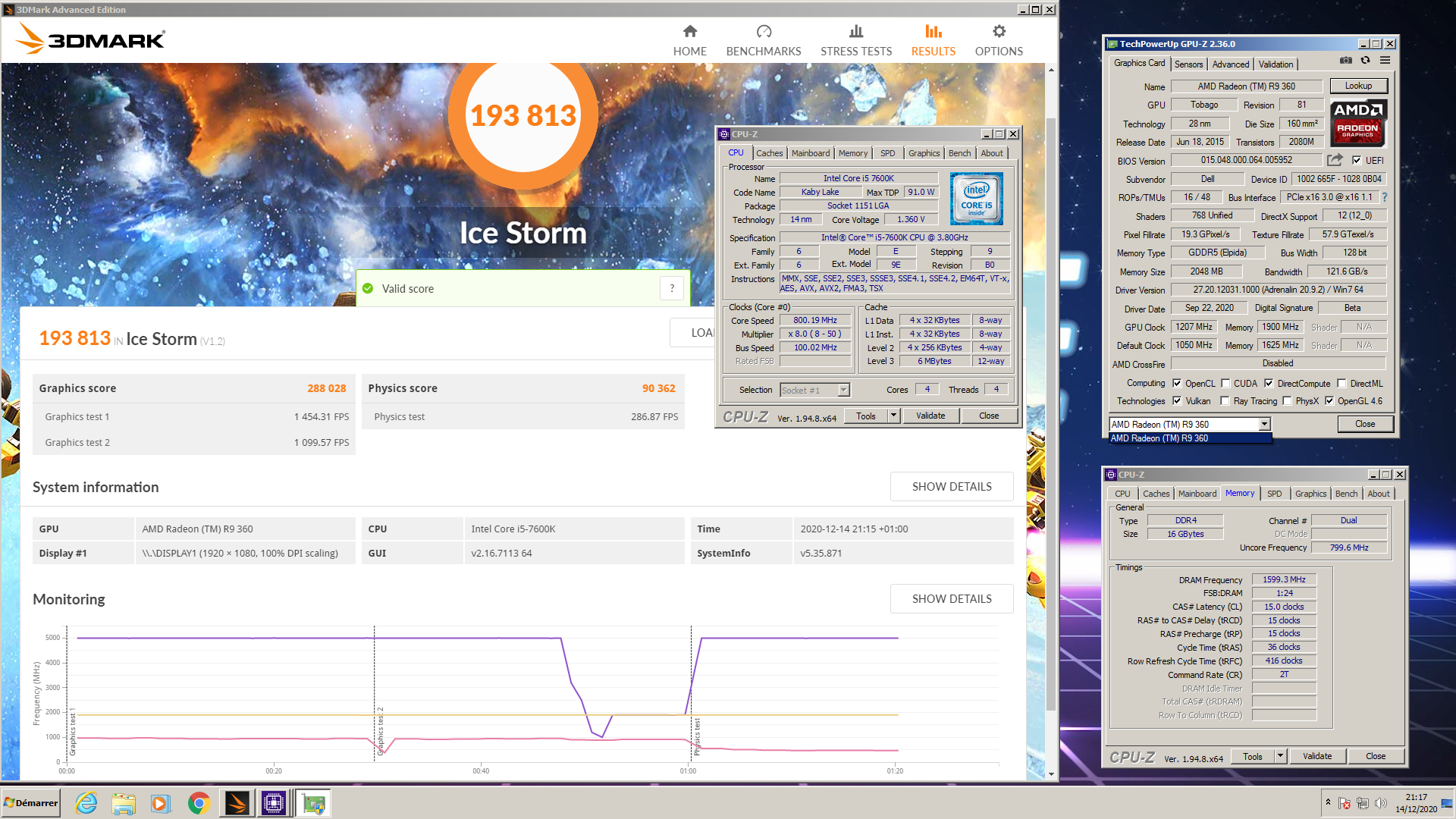This screenshot has width=1456, height=819.
Task: Click the taskbar clock showing 21:17
Action: point(1416,803)
